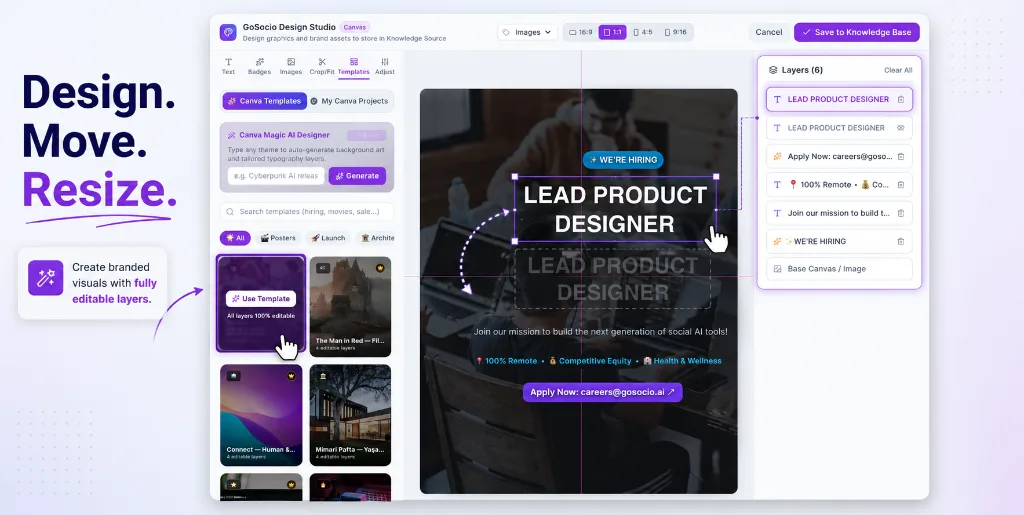Select the 4:5 aspect ratio
Image resolution: width=1024 pixels, height=515 pixels.
point(643,32)
